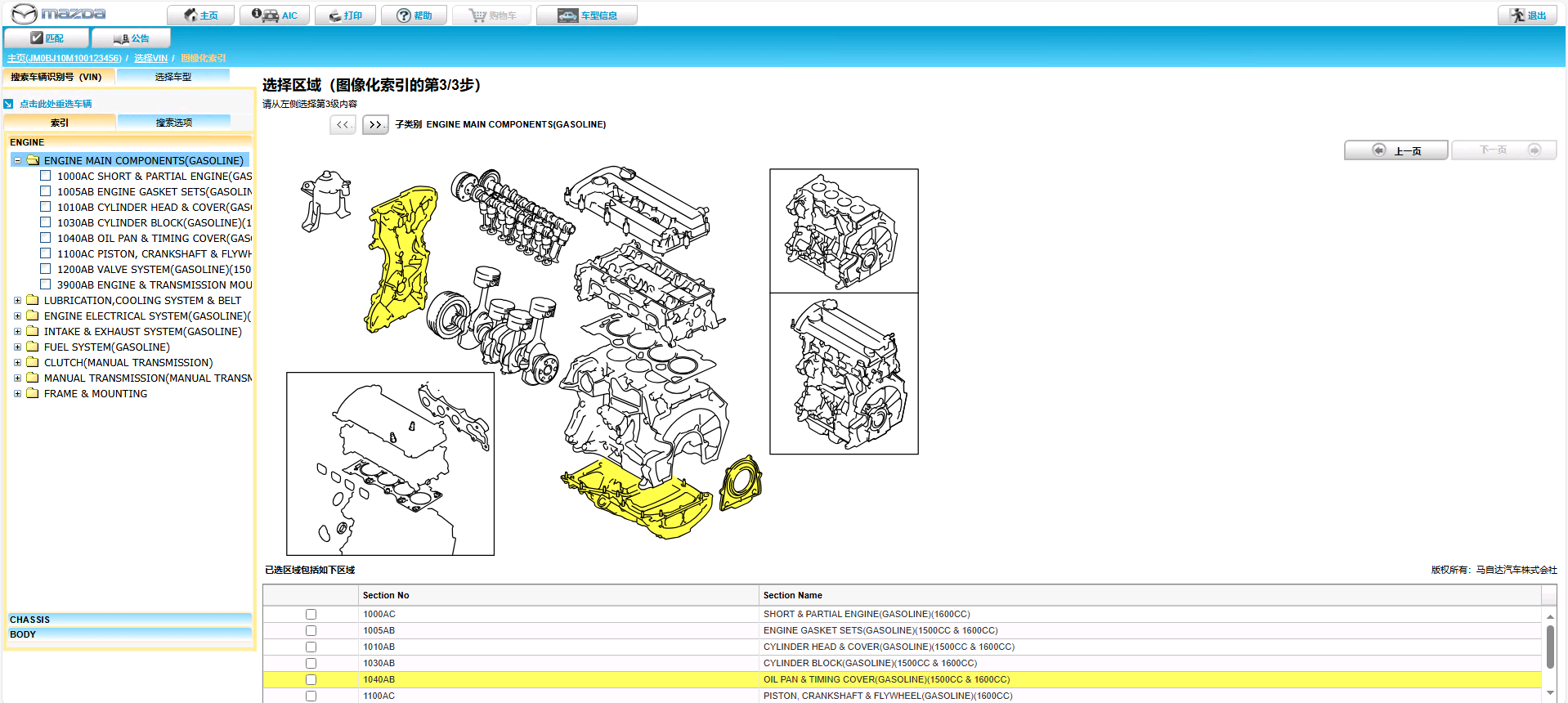This screenshot has width=1568, height=703.
Task: Tick the checkbox for table row 1030AB
Action: click(x=311, y=663)
